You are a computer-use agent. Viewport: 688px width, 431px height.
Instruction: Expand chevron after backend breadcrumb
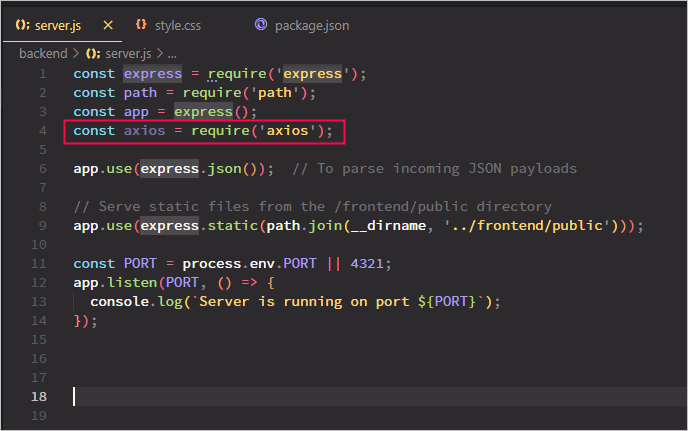click(76, 54)
